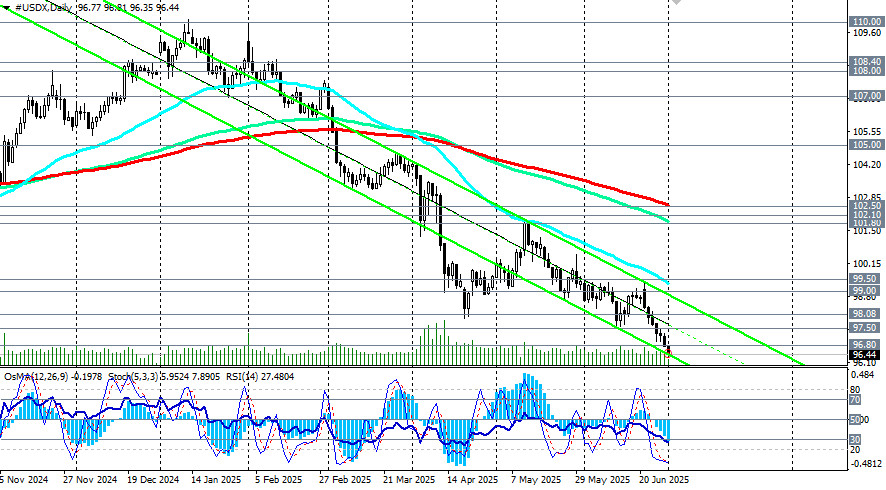Click the 5 Nov 2024 date label
The width and height of the screenshot is (886, 490).
click(x=24, y=480)
